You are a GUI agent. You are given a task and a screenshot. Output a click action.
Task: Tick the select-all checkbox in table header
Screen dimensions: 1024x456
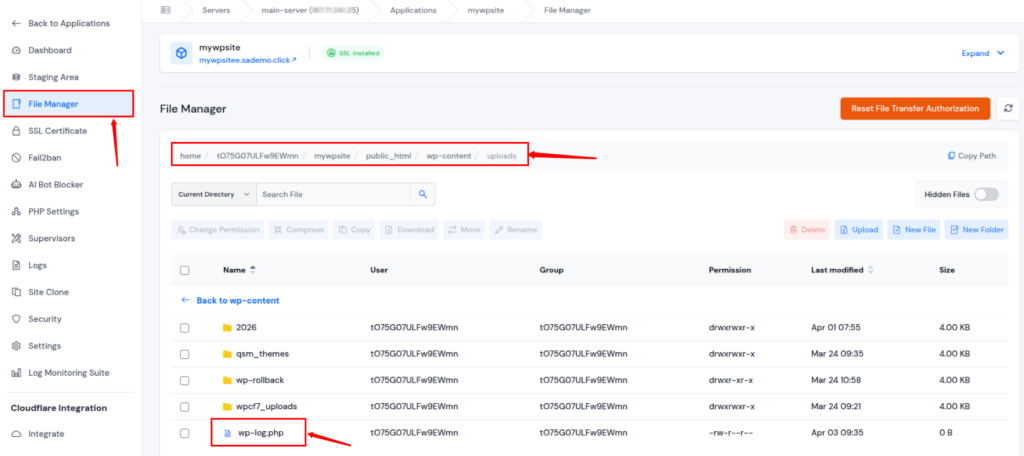click(185, 270)
